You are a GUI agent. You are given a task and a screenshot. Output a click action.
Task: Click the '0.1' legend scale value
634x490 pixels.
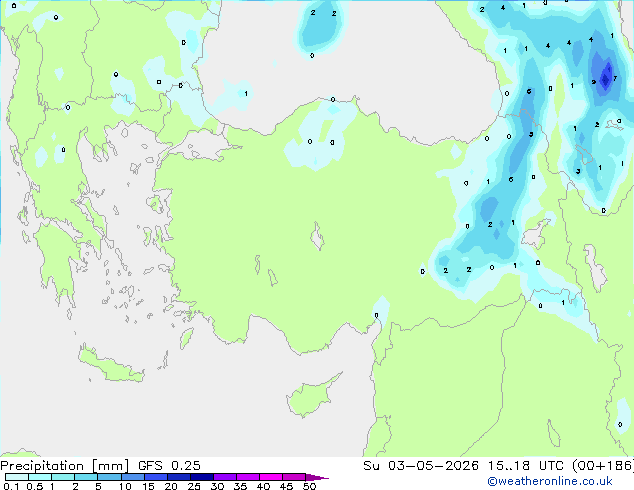11,486
